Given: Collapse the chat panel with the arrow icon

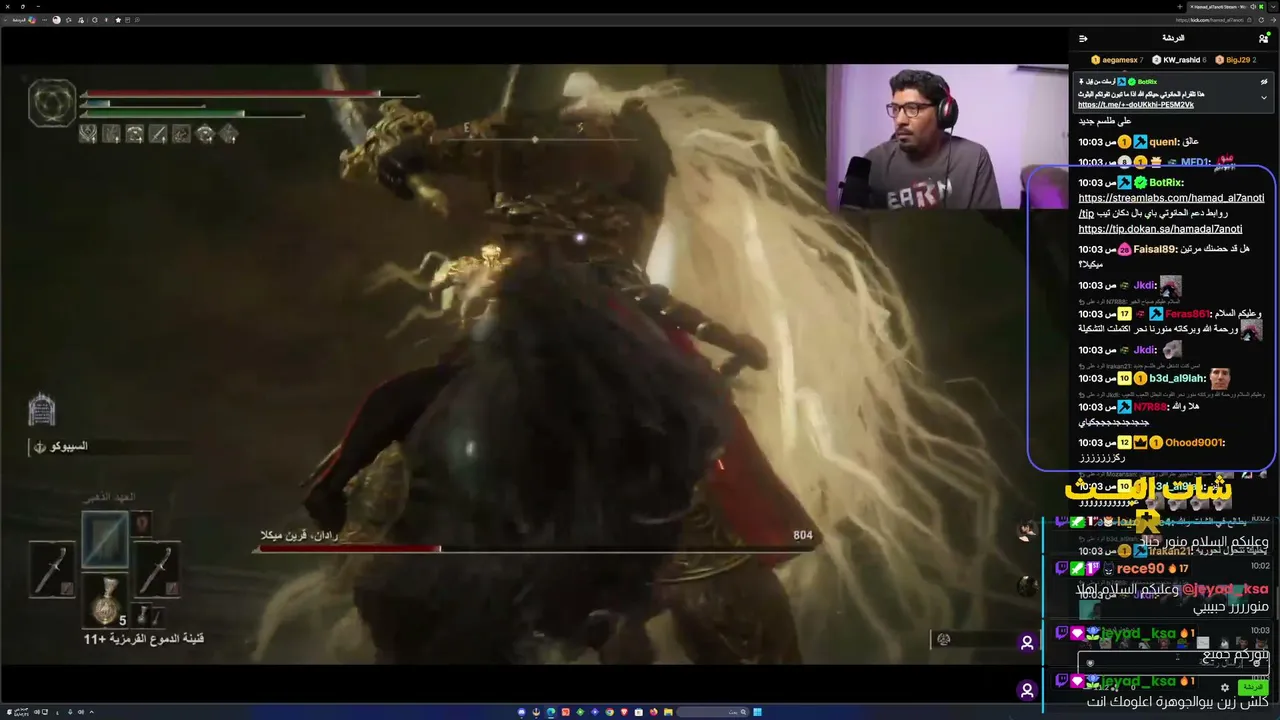Looking at the screenshot, I should pyautogui.click(x=1083, y=38).
